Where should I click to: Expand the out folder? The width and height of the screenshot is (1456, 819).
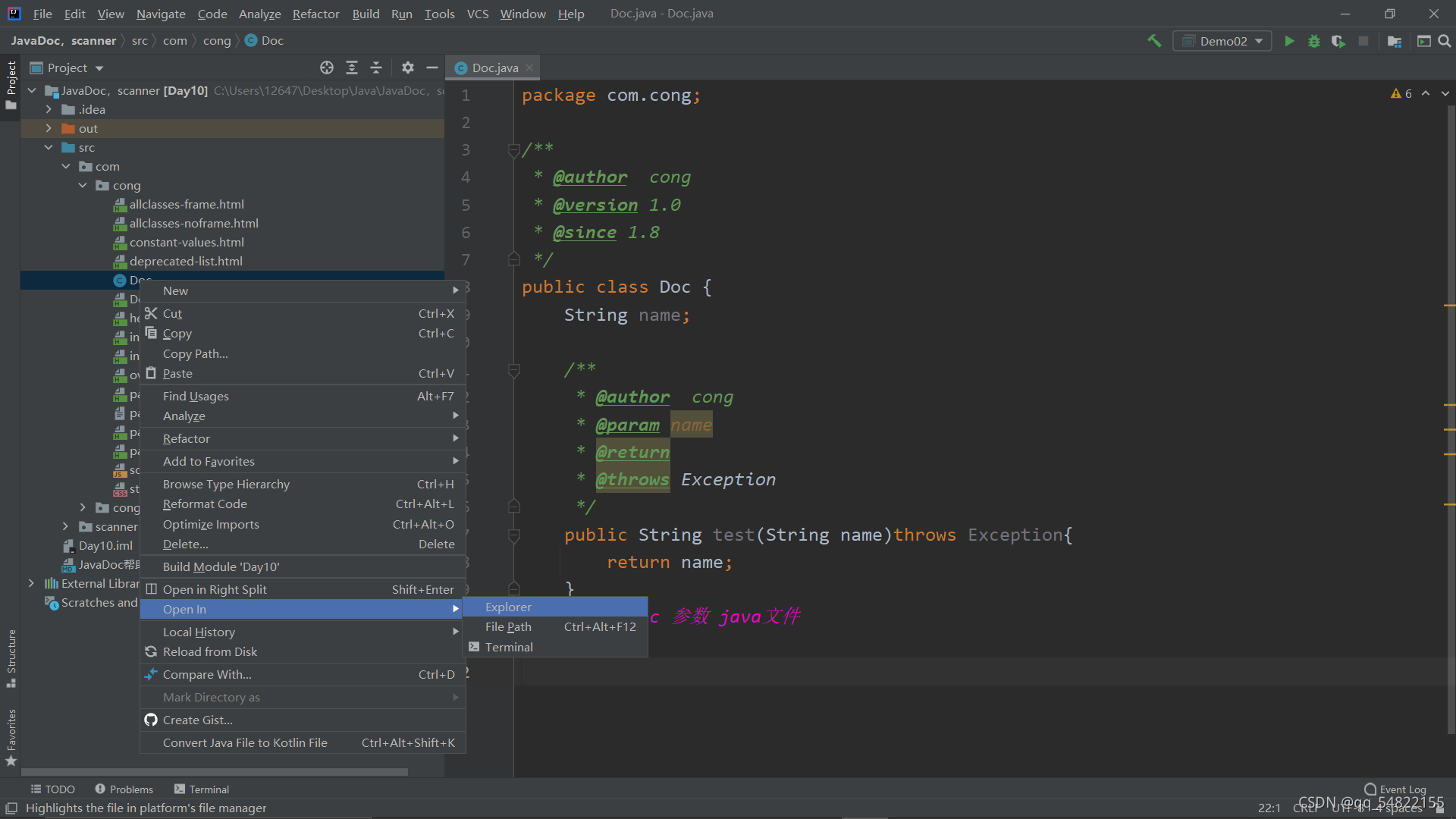click(49, 129)
